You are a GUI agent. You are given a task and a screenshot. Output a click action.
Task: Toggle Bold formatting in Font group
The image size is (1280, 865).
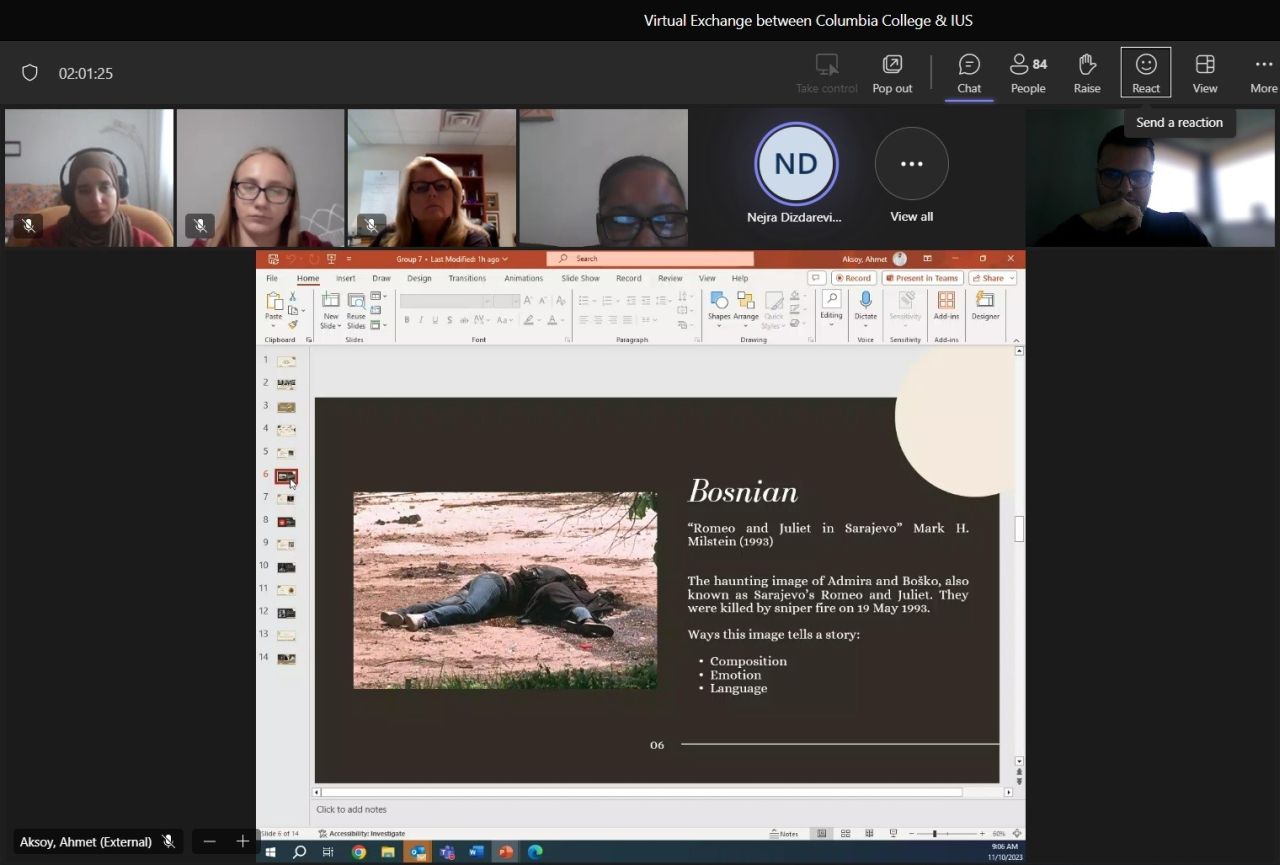click(407, 320)
